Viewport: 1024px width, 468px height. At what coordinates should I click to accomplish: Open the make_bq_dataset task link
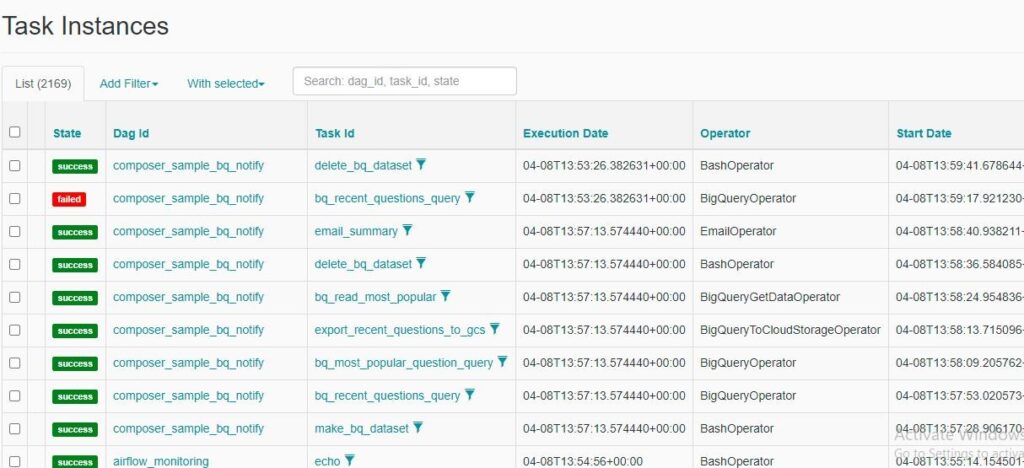361,428
